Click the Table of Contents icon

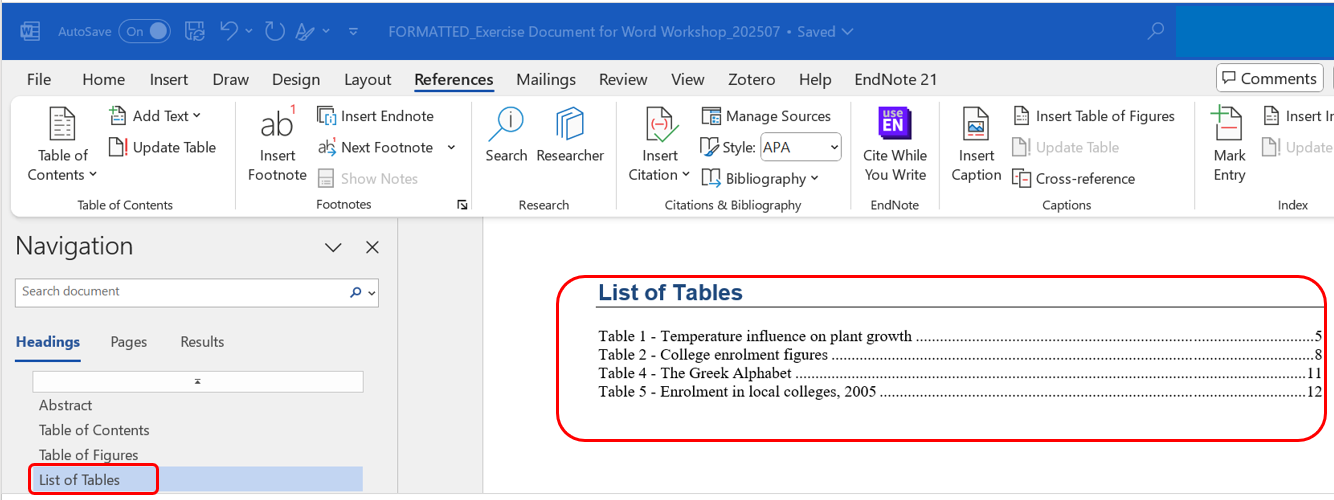(63, 125)
